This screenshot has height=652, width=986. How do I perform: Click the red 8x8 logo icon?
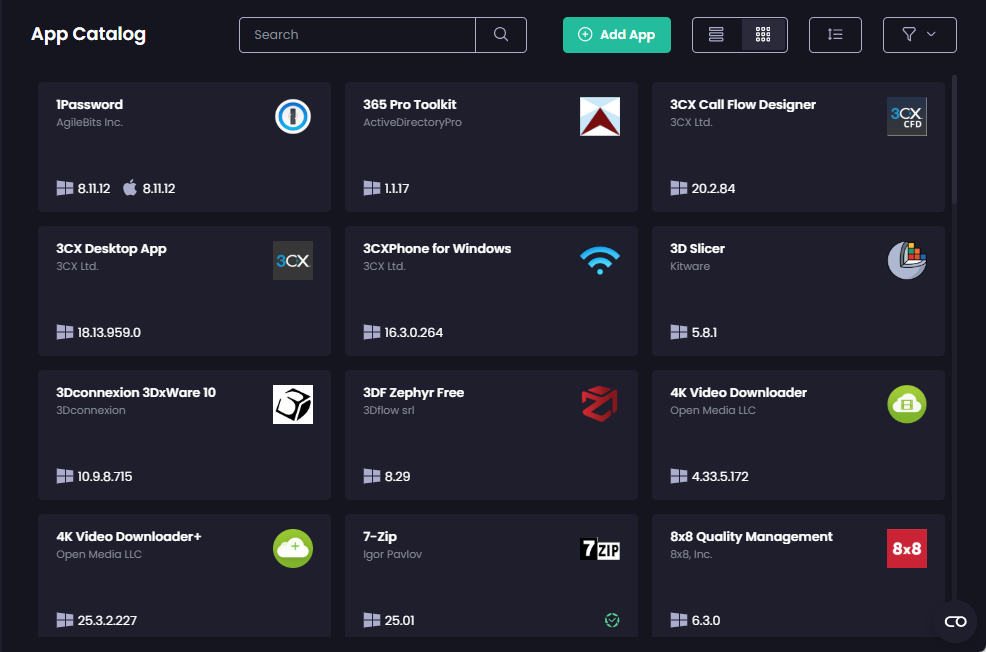[906, 548]
